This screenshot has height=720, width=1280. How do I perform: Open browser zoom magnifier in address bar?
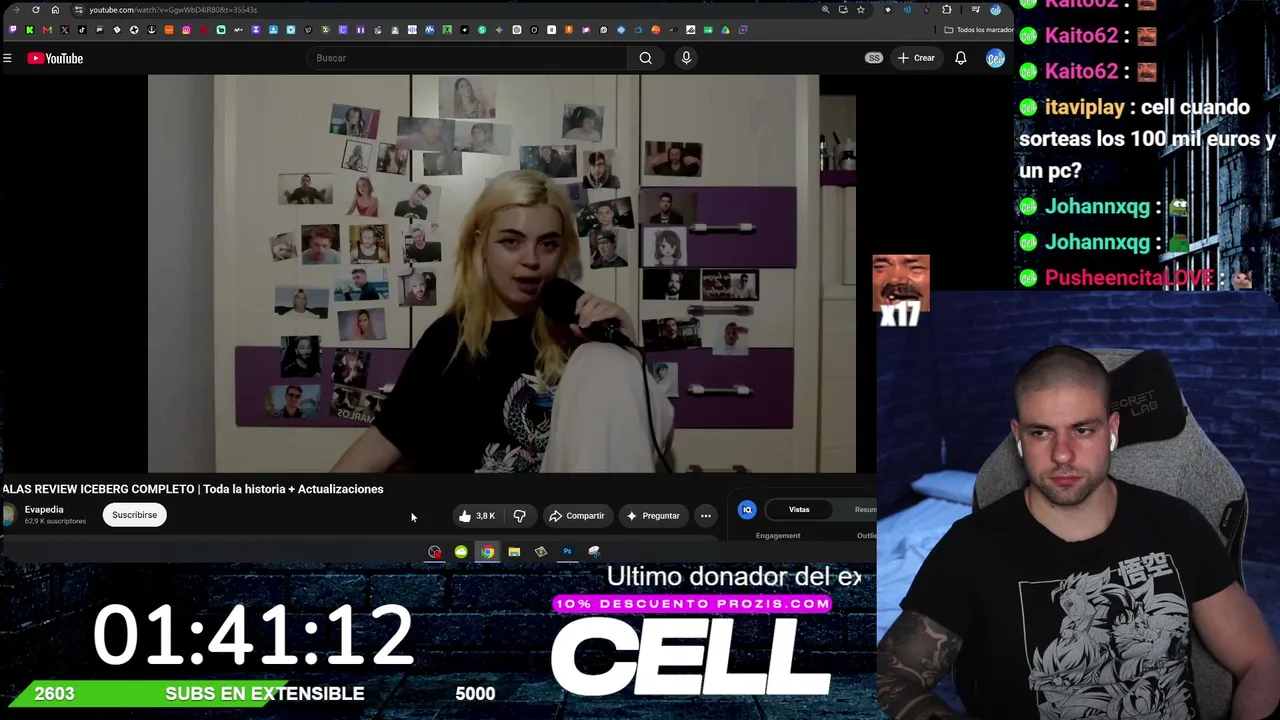pyautogui.click(x=826, y=10)
